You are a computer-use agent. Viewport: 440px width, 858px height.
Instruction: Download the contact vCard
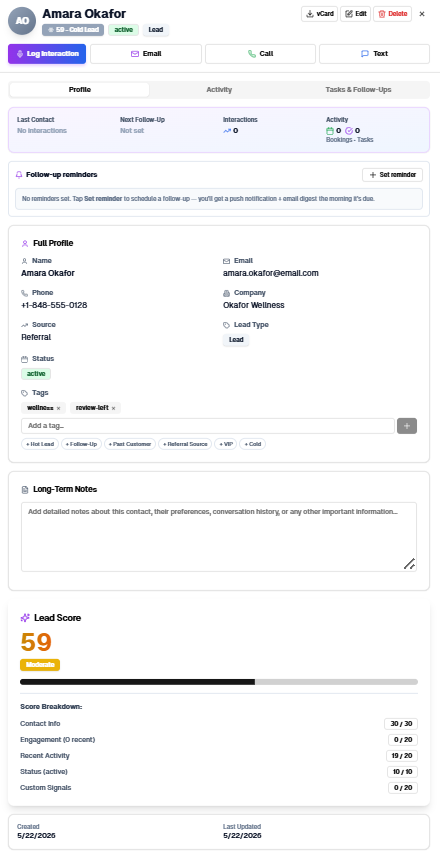pyautogui.click(x=319, y=14)
